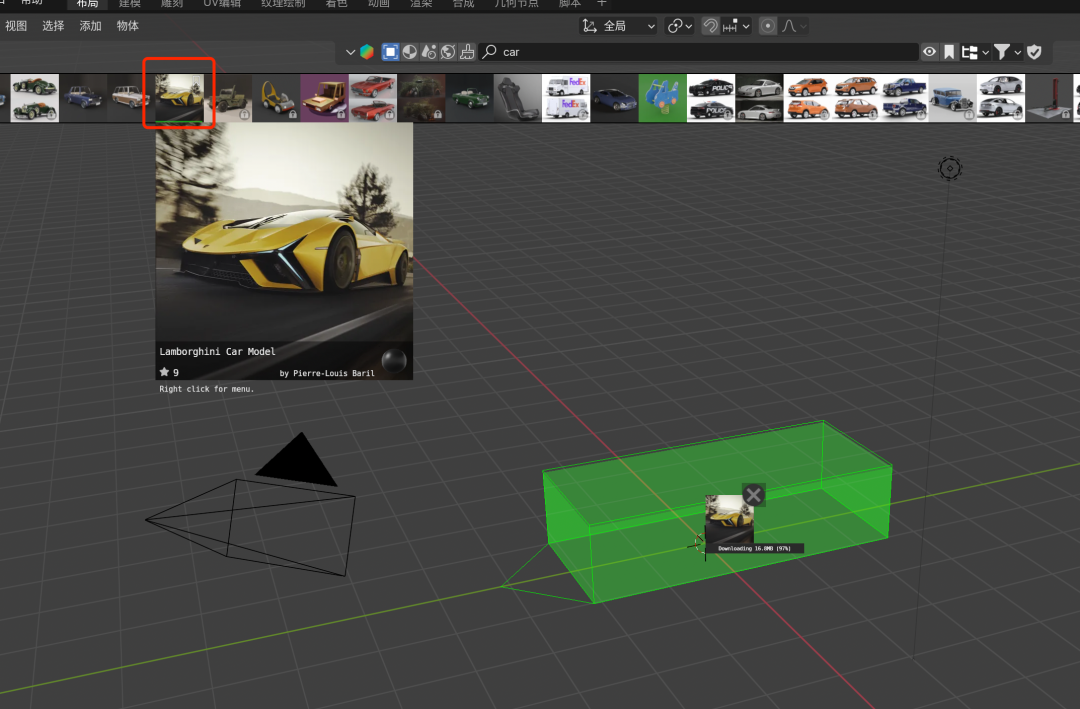Select the HDR world asset type icon

448,52
